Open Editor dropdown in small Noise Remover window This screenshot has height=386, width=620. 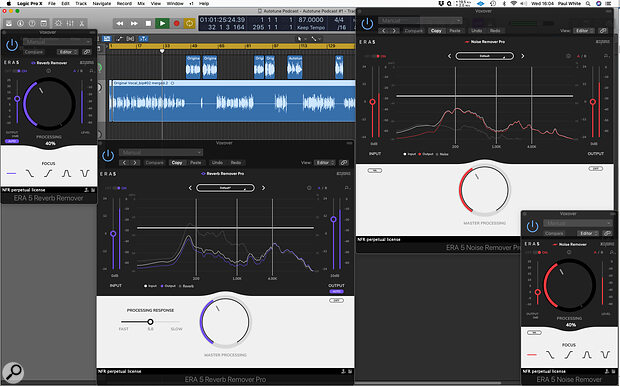tap(588, 233)
